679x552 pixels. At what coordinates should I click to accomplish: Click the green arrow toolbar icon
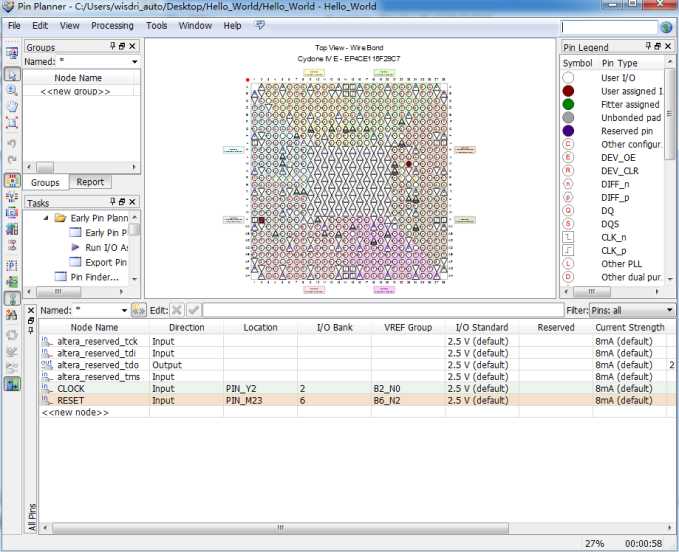[x=12, y=282]
